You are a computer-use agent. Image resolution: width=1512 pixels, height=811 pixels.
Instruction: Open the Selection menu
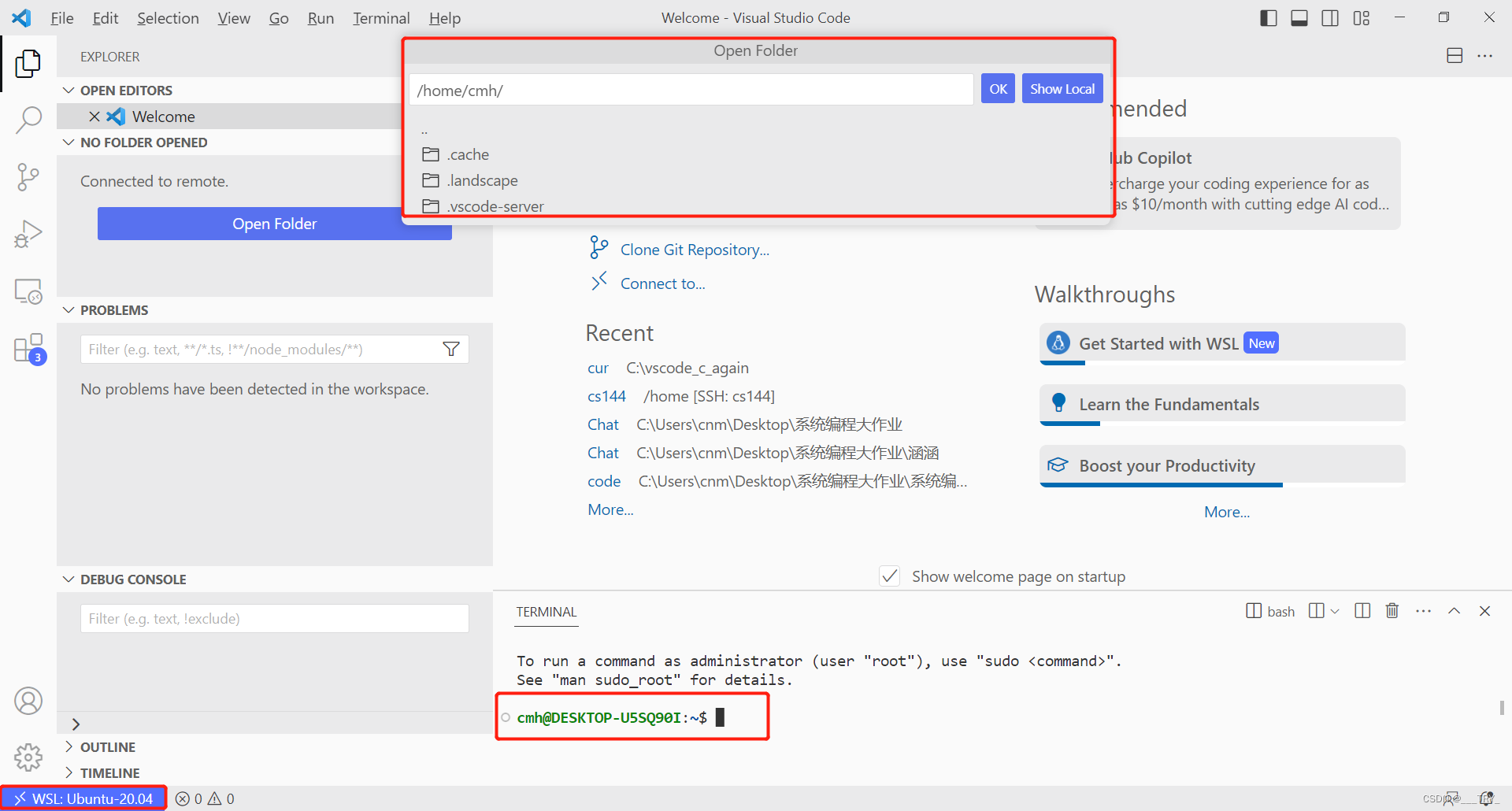(168, 18)
